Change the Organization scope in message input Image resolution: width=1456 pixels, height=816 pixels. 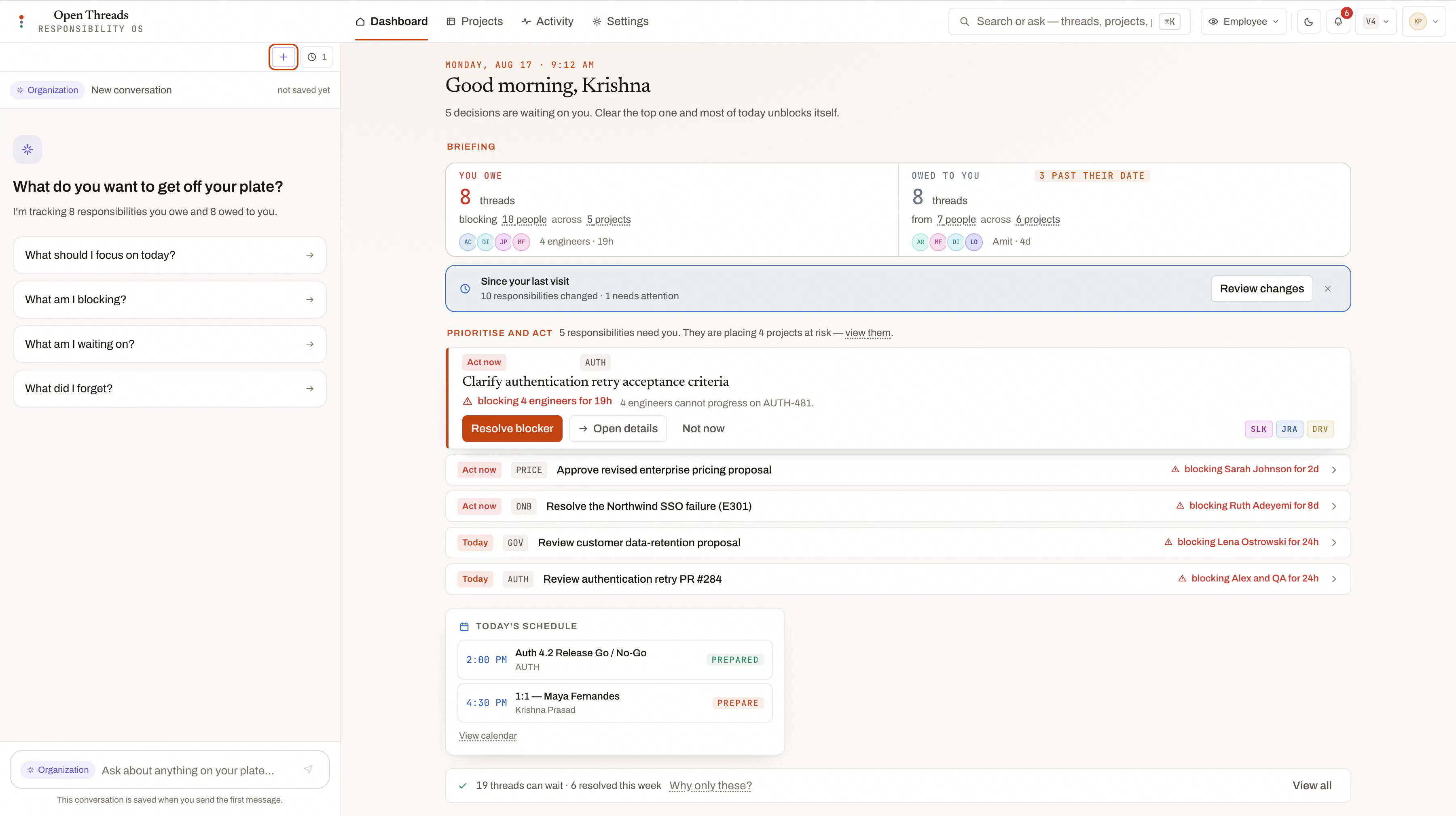coord(58,770)
